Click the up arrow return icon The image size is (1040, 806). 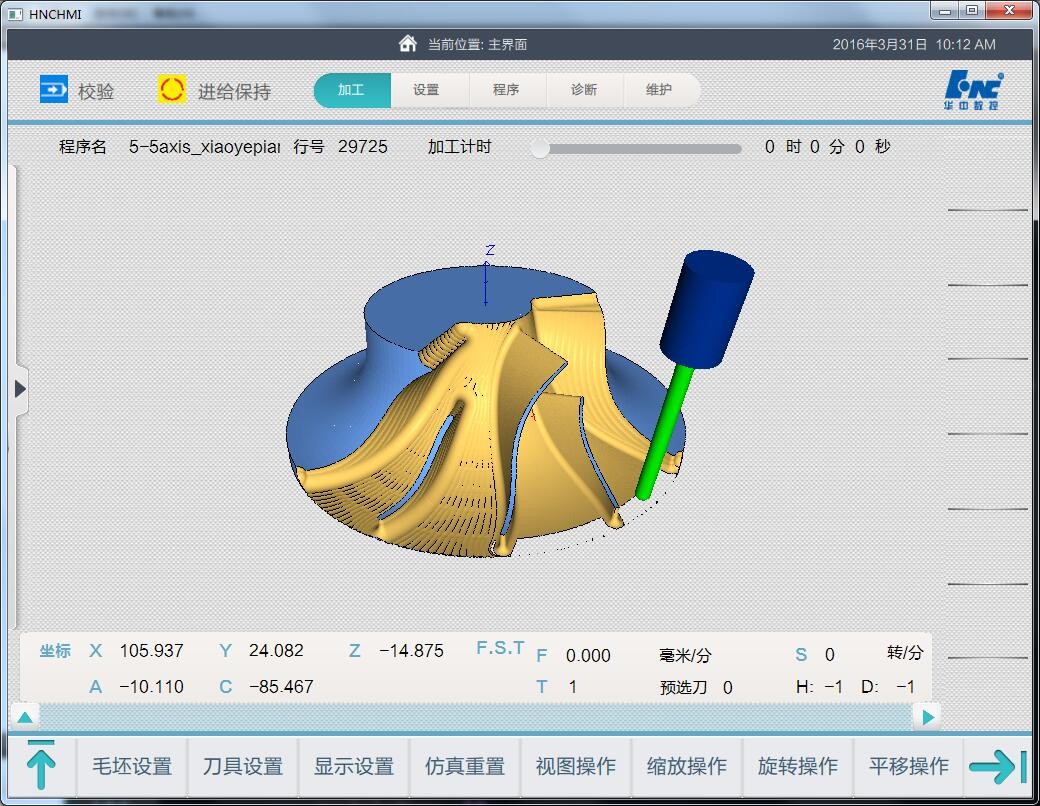tap(41, 766)
